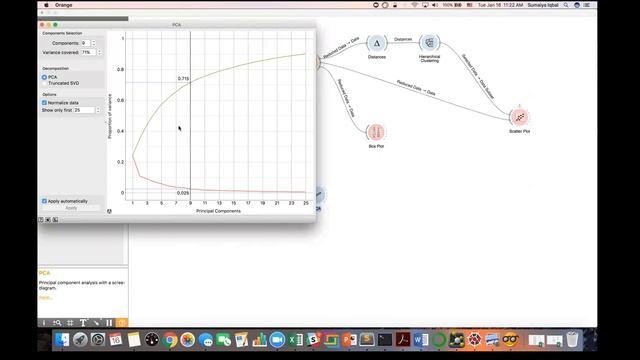Screen dimensions: 640x360
Task: Click the Apply button in PCA window
Action: (71, 208)
